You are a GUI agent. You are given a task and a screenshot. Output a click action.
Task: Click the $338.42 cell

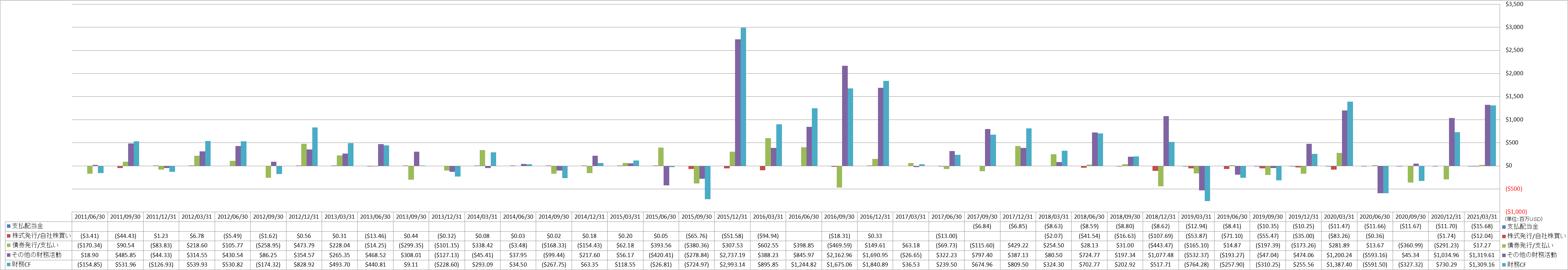482,246
